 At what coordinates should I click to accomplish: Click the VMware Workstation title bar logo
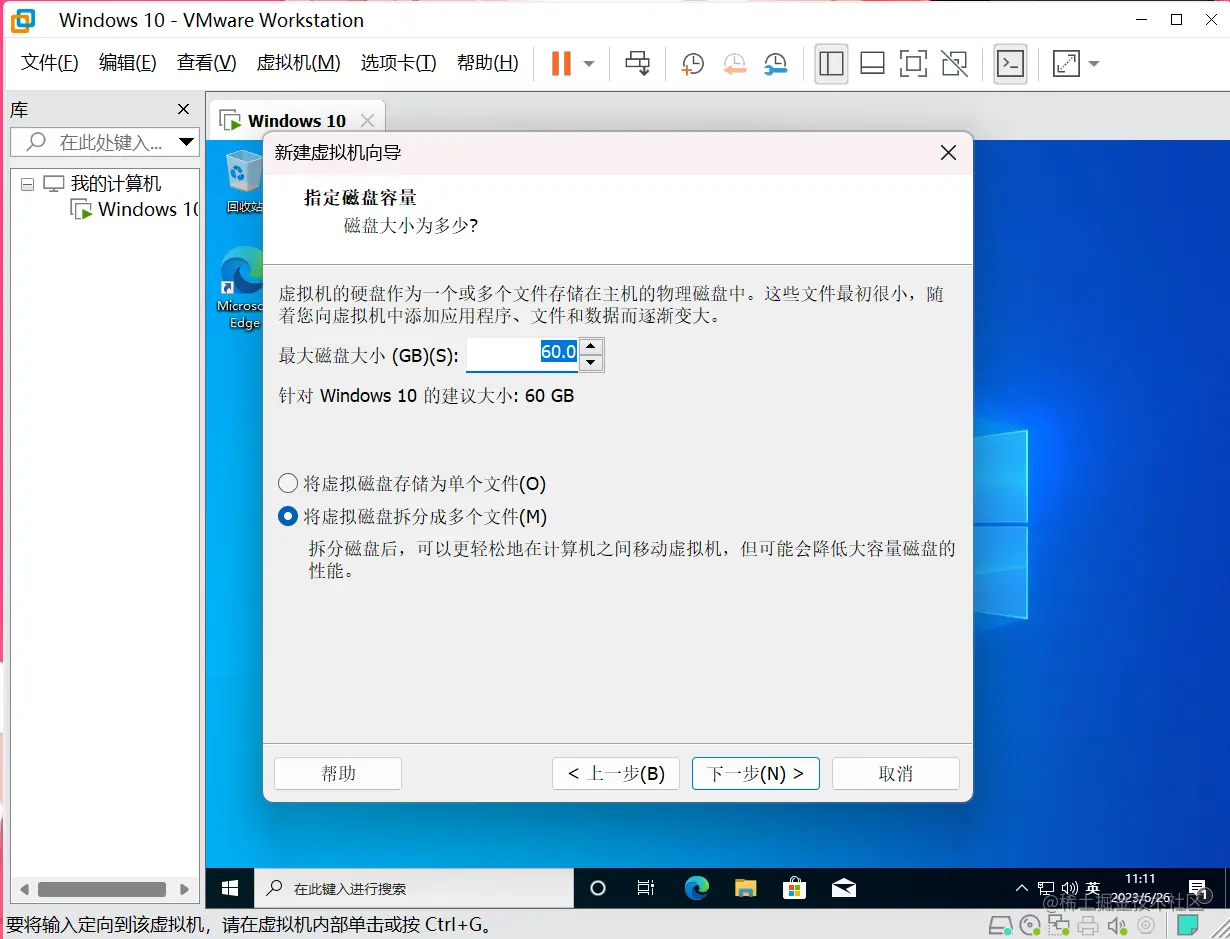pyautogui.click(x=23, y=20)
